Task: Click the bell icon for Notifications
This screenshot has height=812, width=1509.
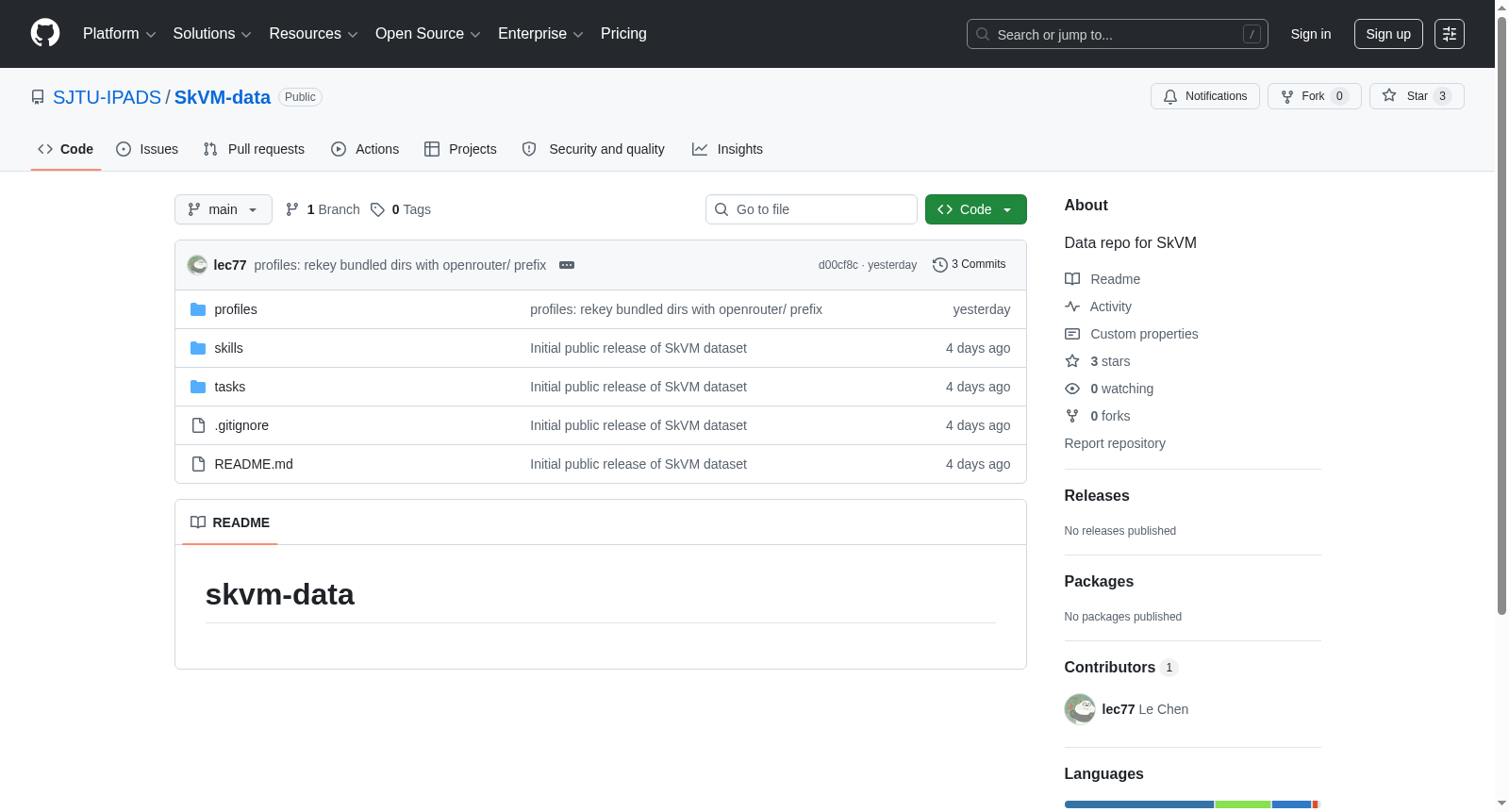Action: coord(1170,96)
